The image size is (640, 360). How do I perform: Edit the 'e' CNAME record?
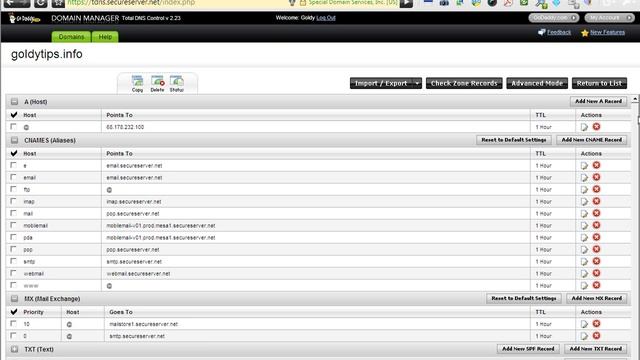coord(584,165)
